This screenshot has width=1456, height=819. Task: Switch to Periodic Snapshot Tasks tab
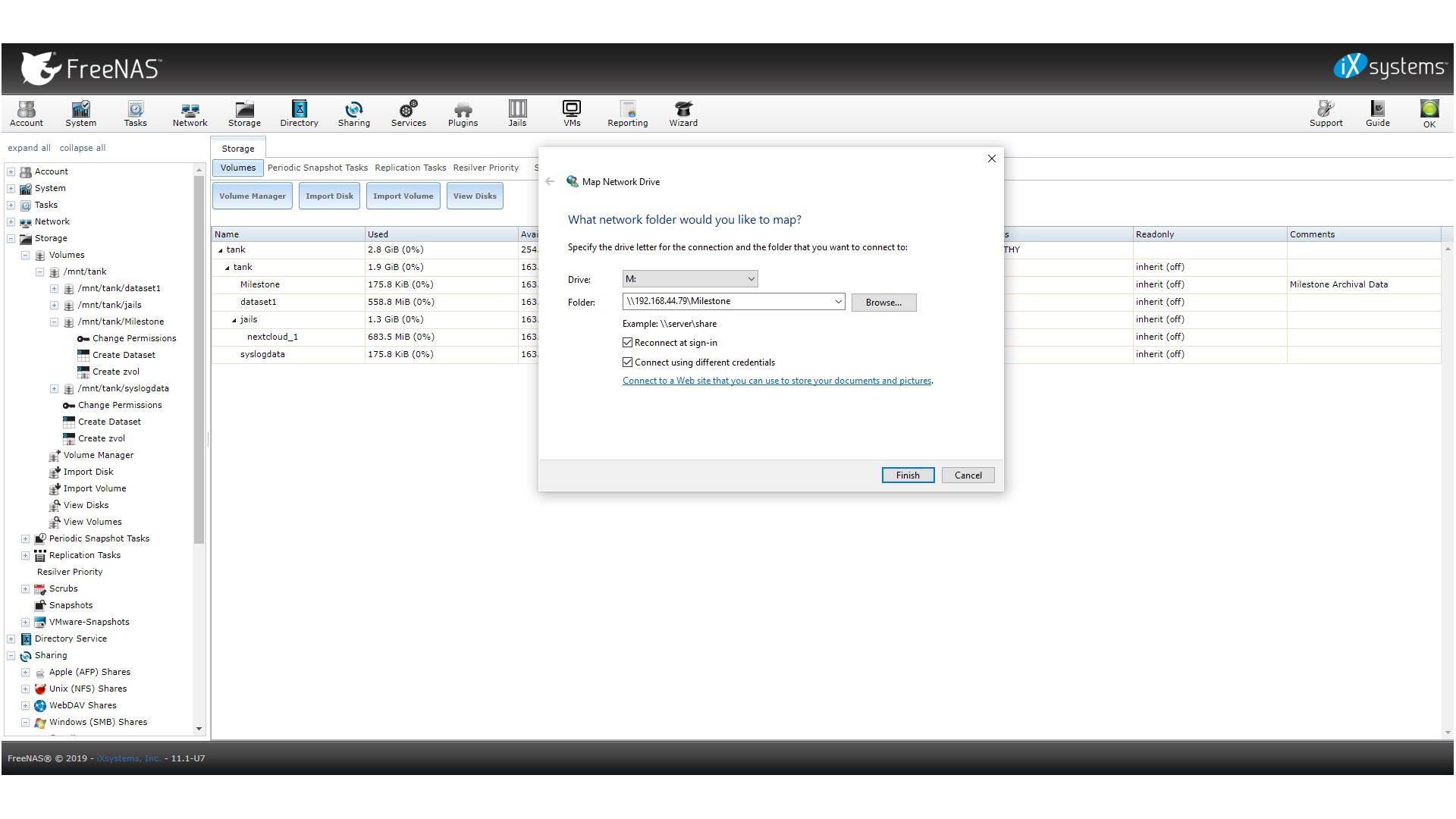point(317,168)
